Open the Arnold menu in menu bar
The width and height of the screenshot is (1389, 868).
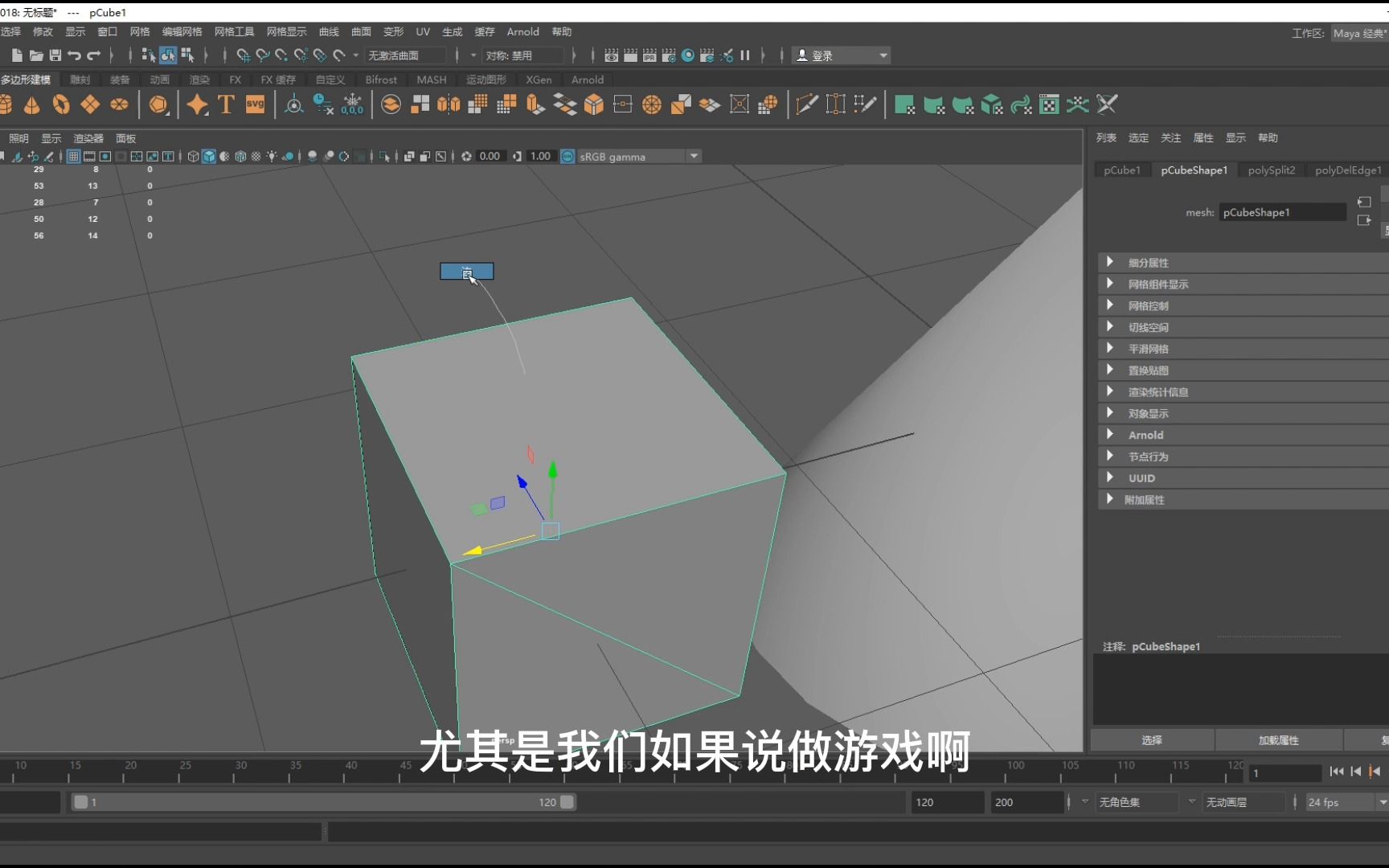click(x=522, y=31)
